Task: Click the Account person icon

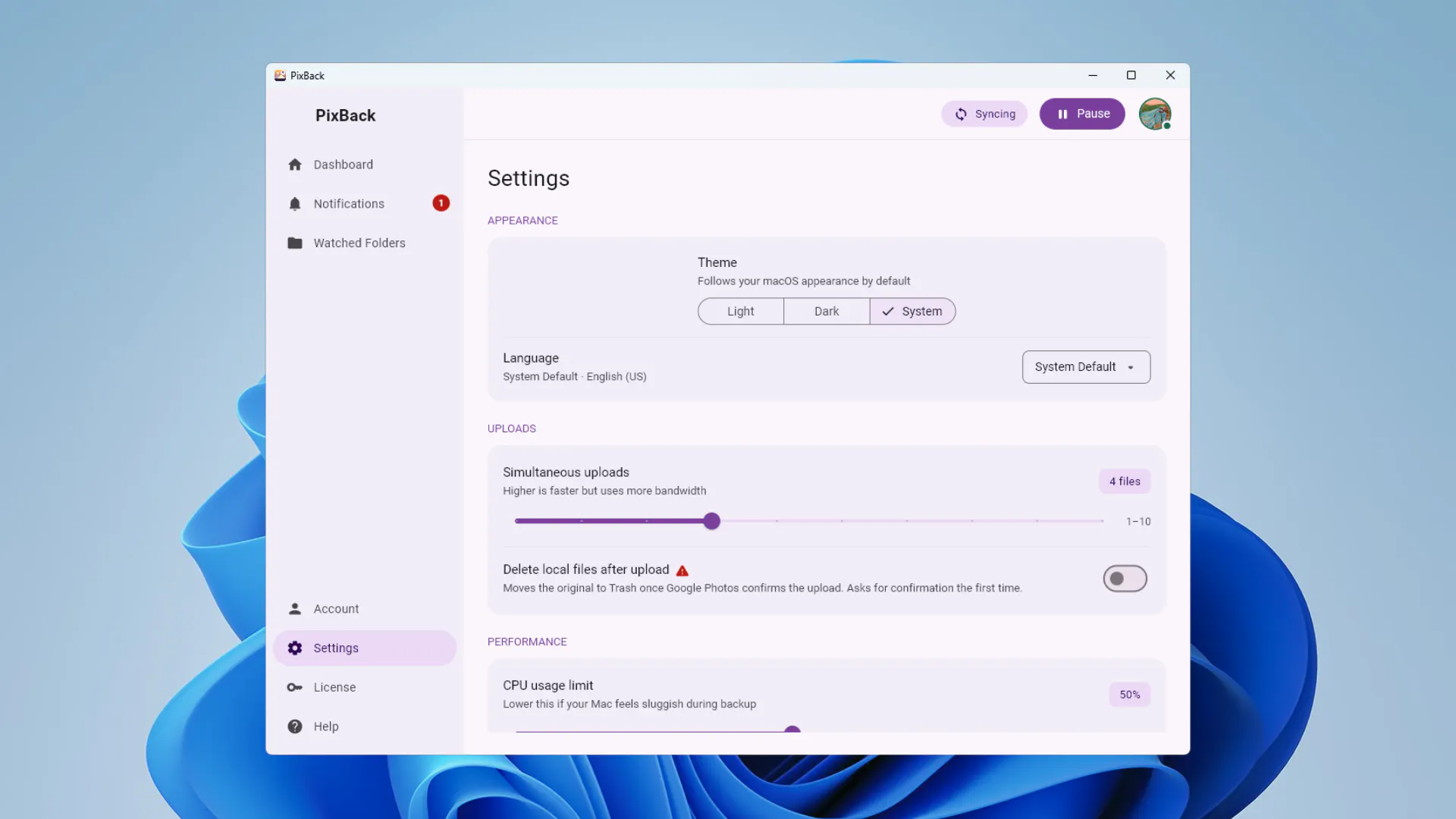Action: pos(295,609)
